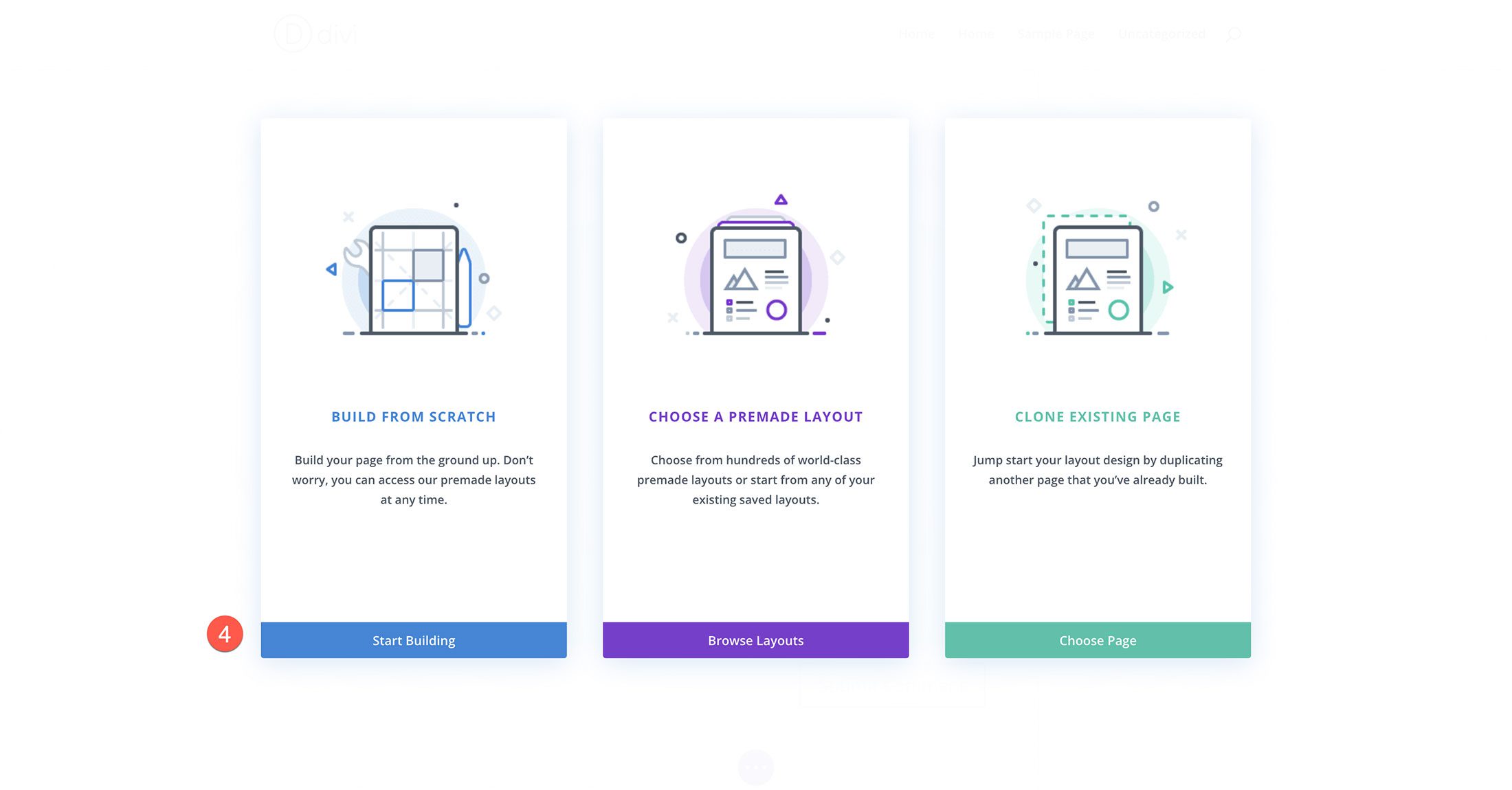Click Browse Layouts button on middle card

(x=755, y=640)
